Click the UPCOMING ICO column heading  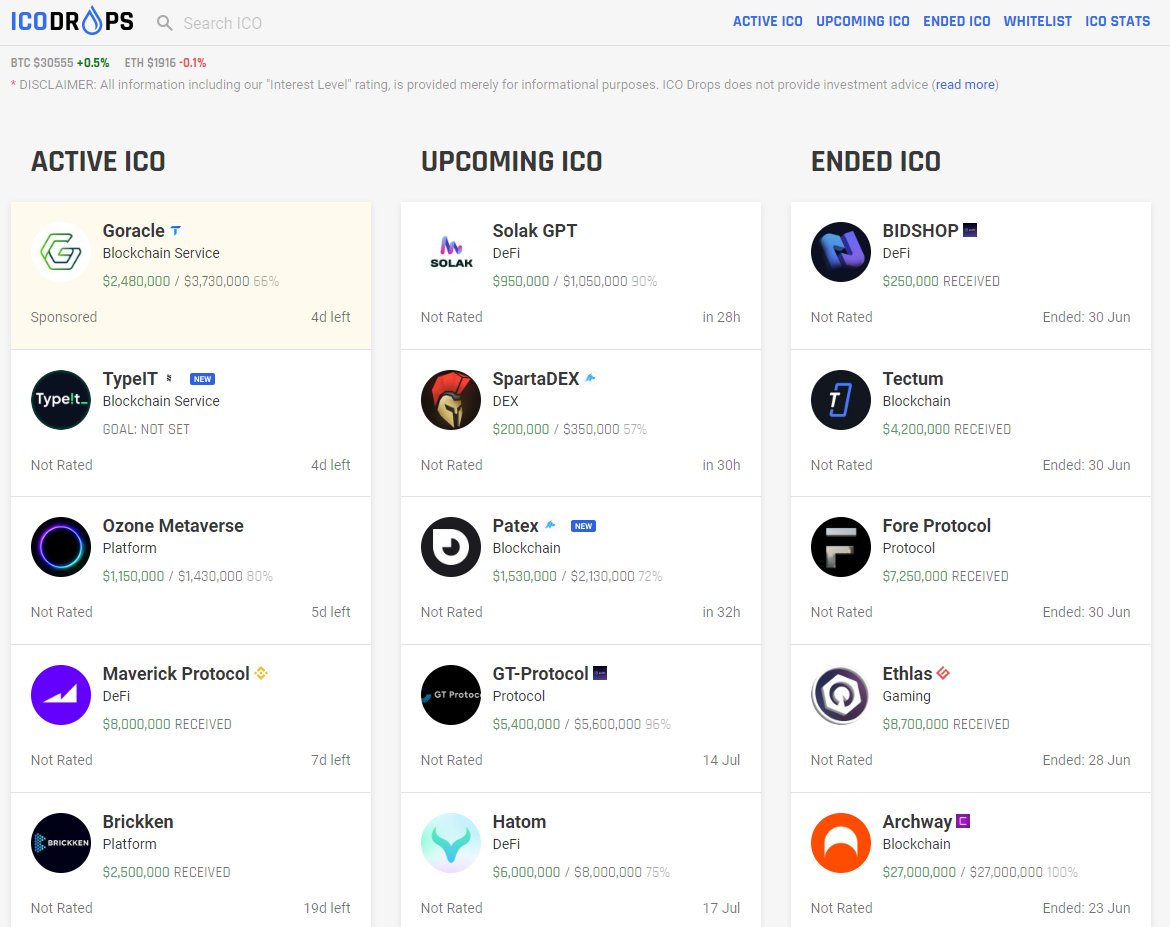(511, 161)
